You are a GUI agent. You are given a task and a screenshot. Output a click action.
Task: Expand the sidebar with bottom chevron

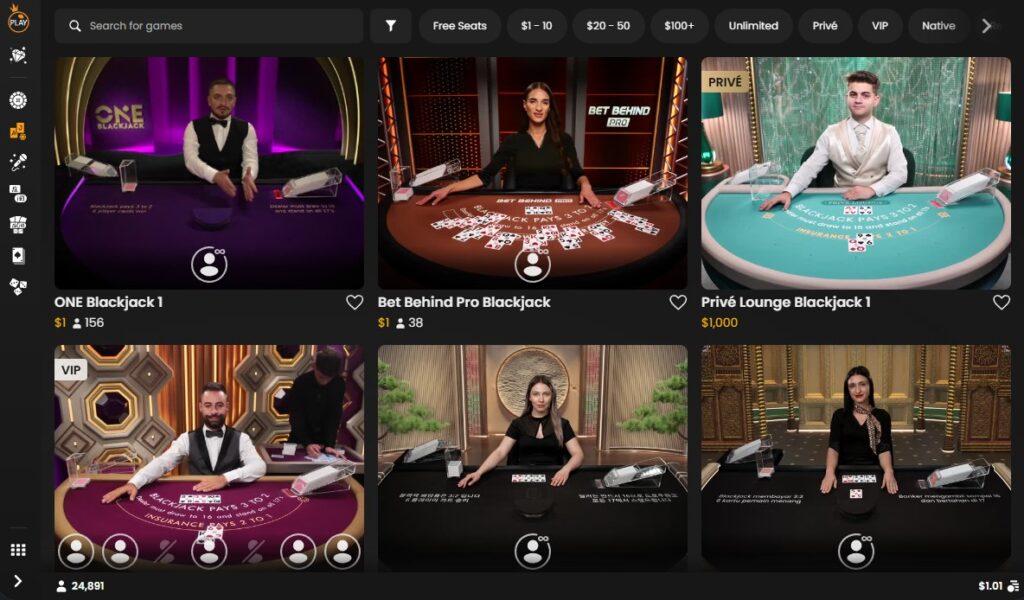pyautogui.click(x=18, y=581)
